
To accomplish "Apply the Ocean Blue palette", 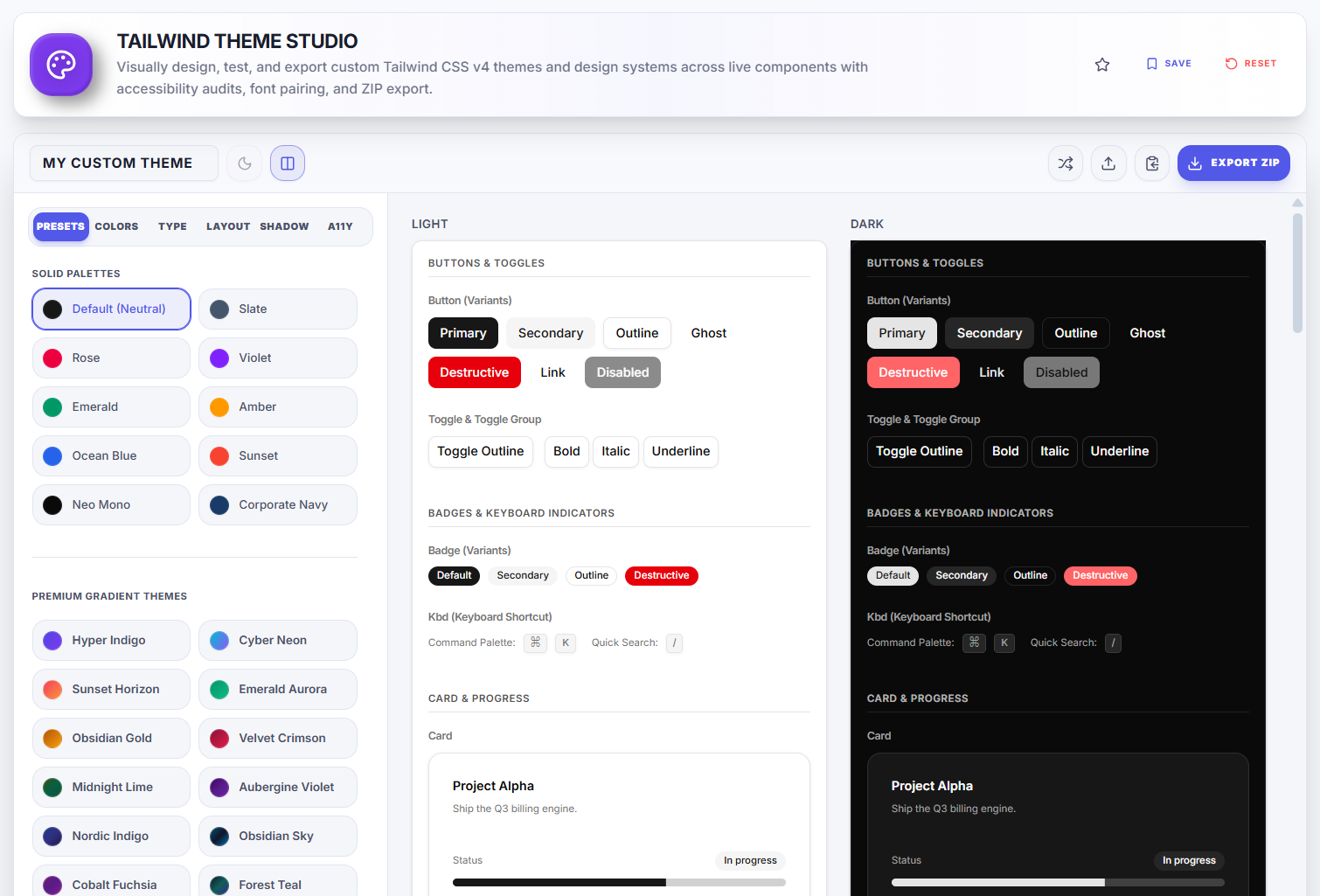I will tap(111, 456).
